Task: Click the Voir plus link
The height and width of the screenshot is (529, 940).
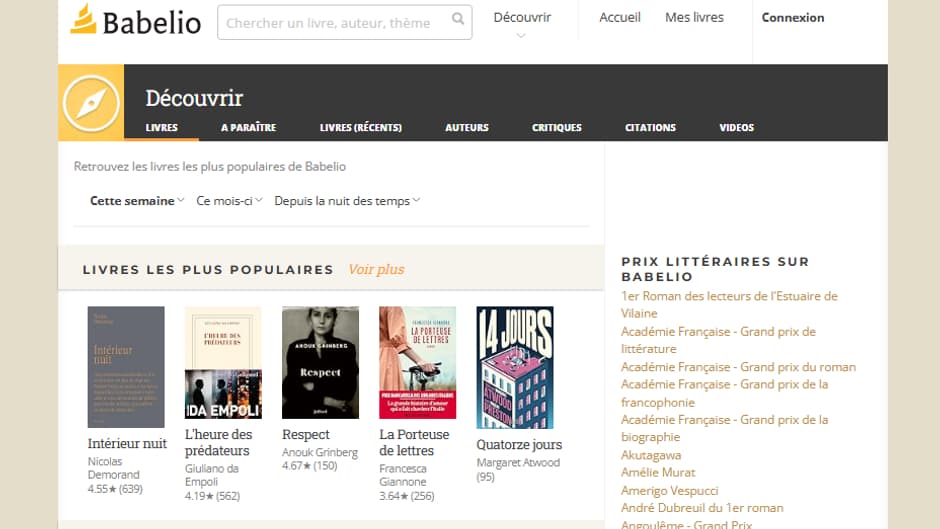Action: 376,270
